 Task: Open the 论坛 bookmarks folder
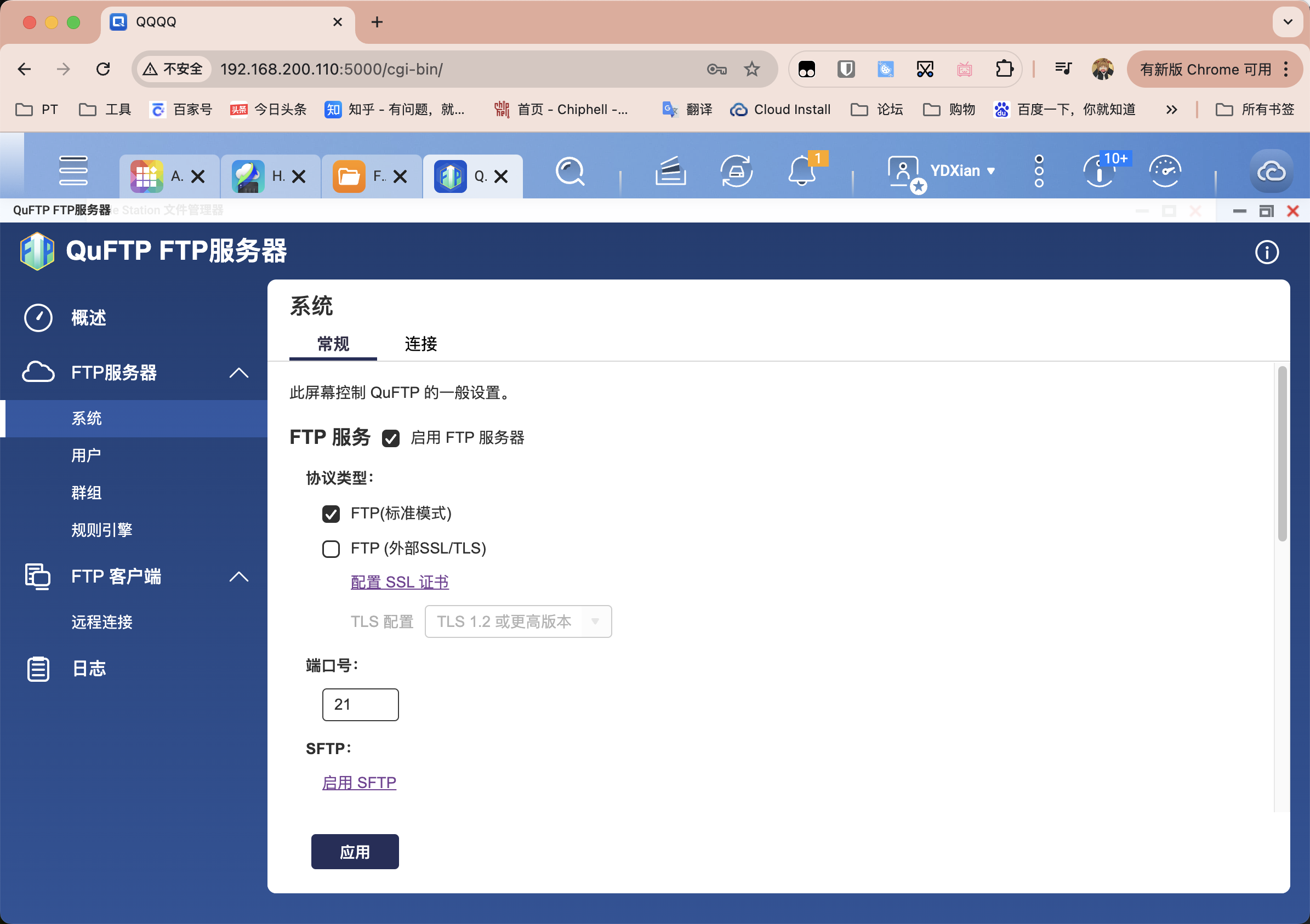(x=876, y=110)
